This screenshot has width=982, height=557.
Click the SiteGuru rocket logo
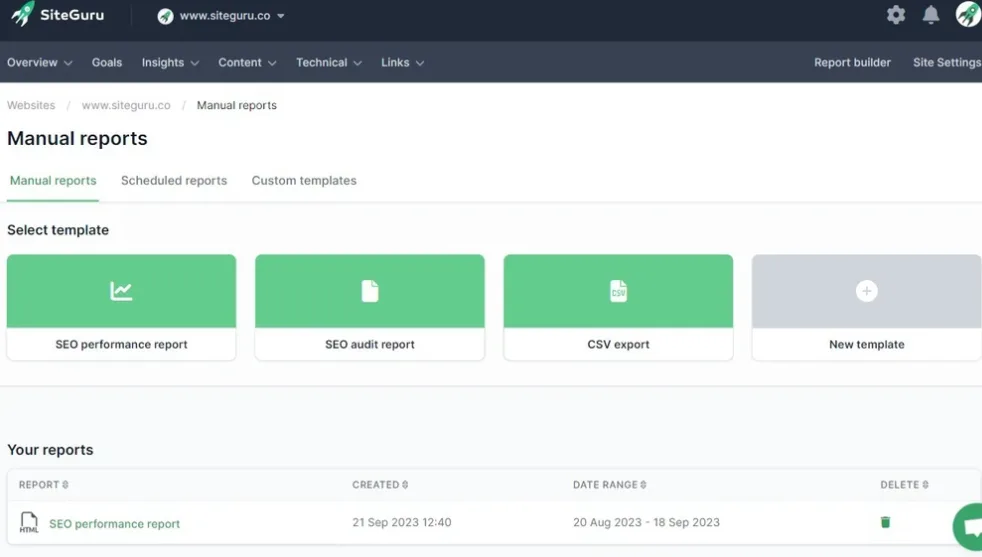(x=23, y=14)
